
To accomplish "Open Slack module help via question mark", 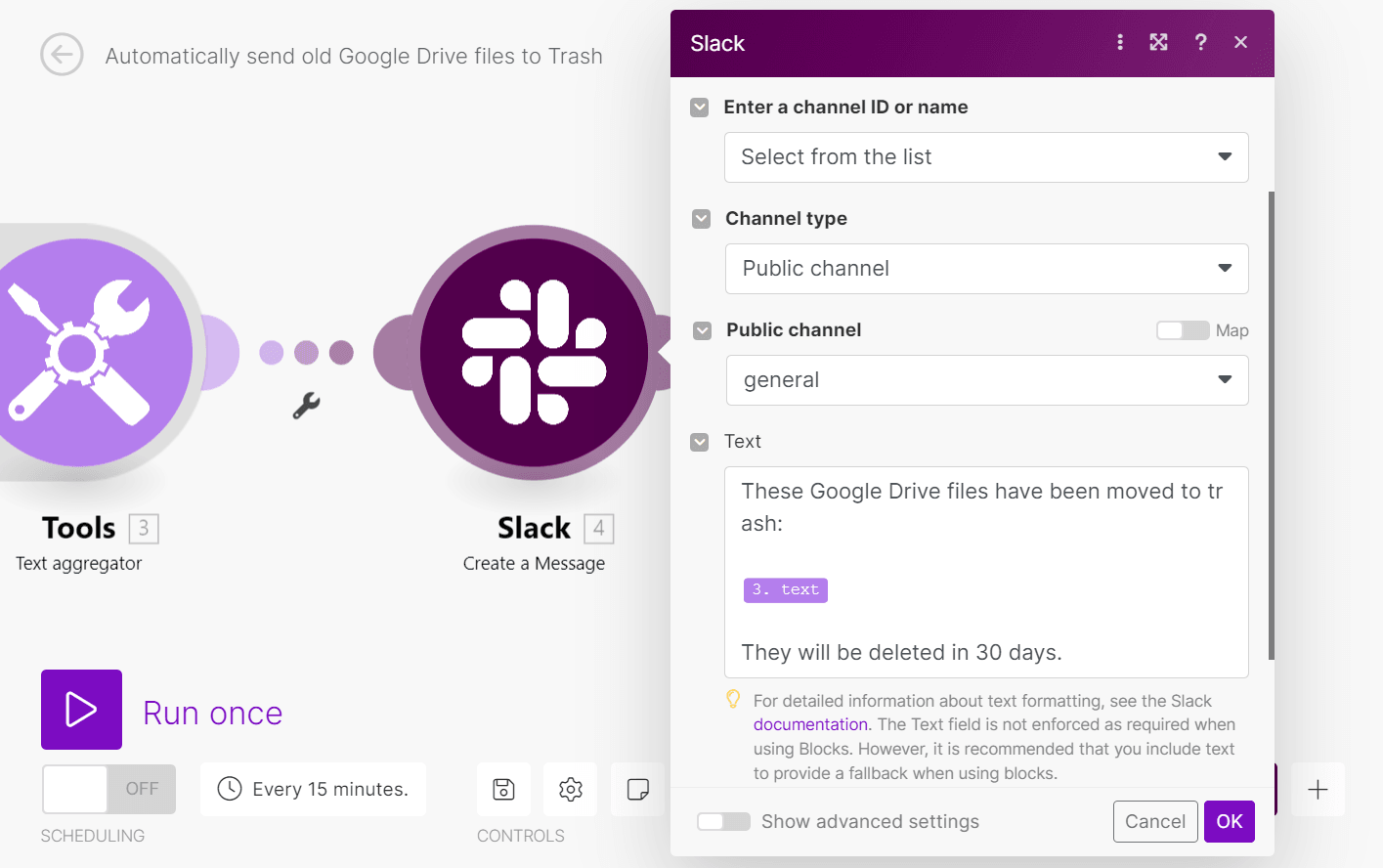I will click(x=1201, y=42).
